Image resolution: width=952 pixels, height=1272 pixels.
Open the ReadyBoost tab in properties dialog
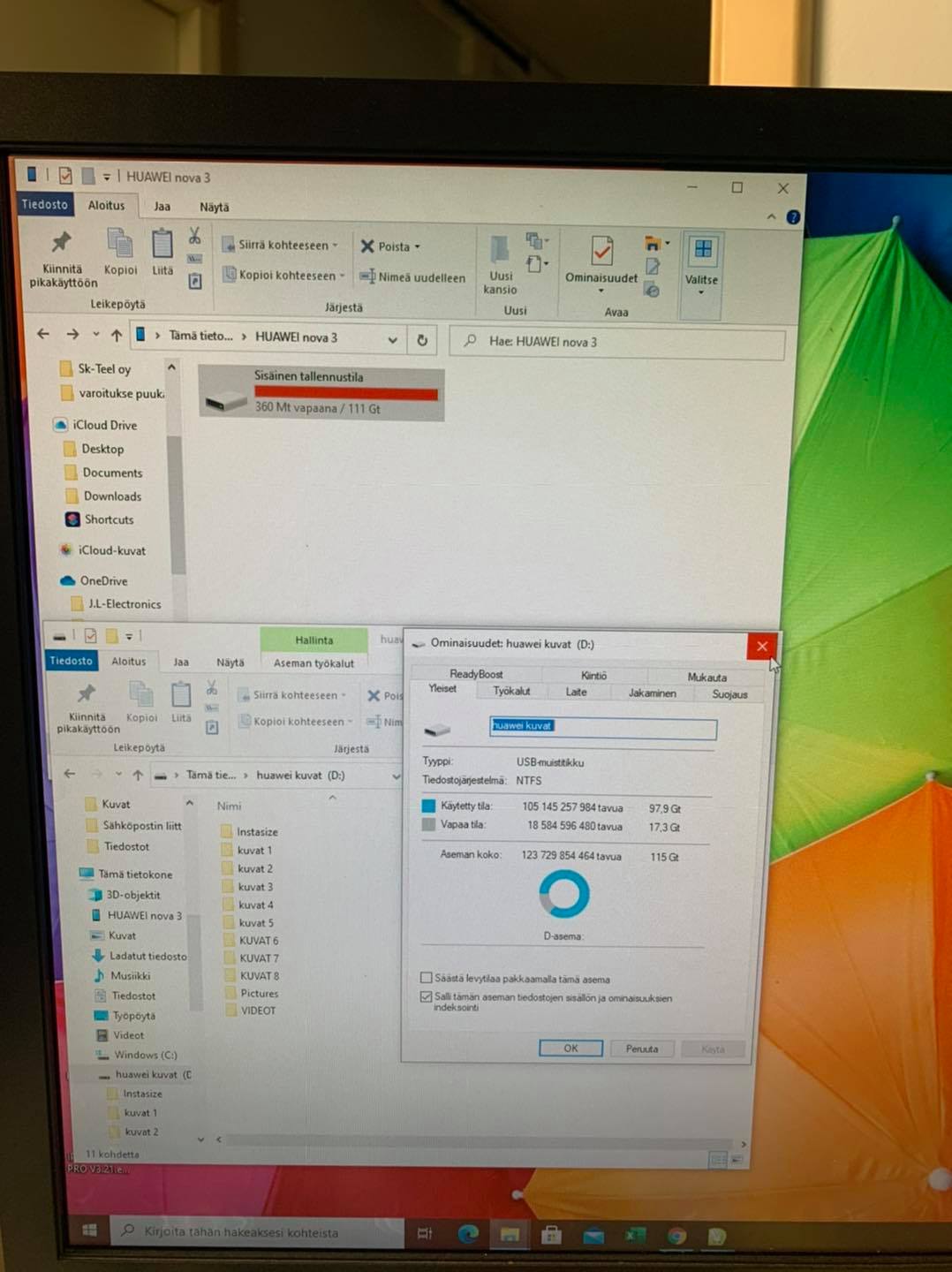(476, 674)
